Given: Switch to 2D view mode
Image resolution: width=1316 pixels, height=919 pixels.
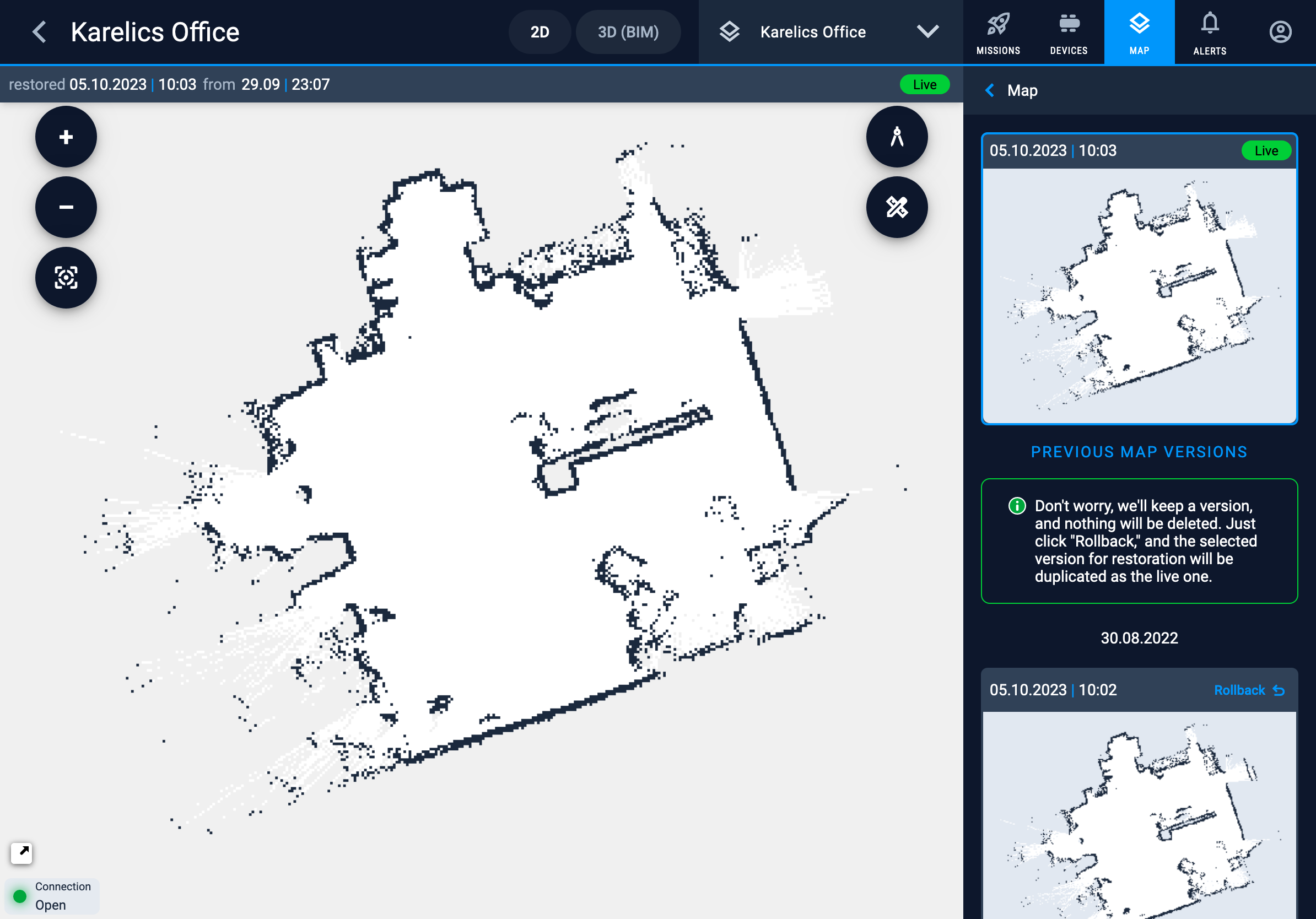Looking at the screenshot, I should 539,32.
